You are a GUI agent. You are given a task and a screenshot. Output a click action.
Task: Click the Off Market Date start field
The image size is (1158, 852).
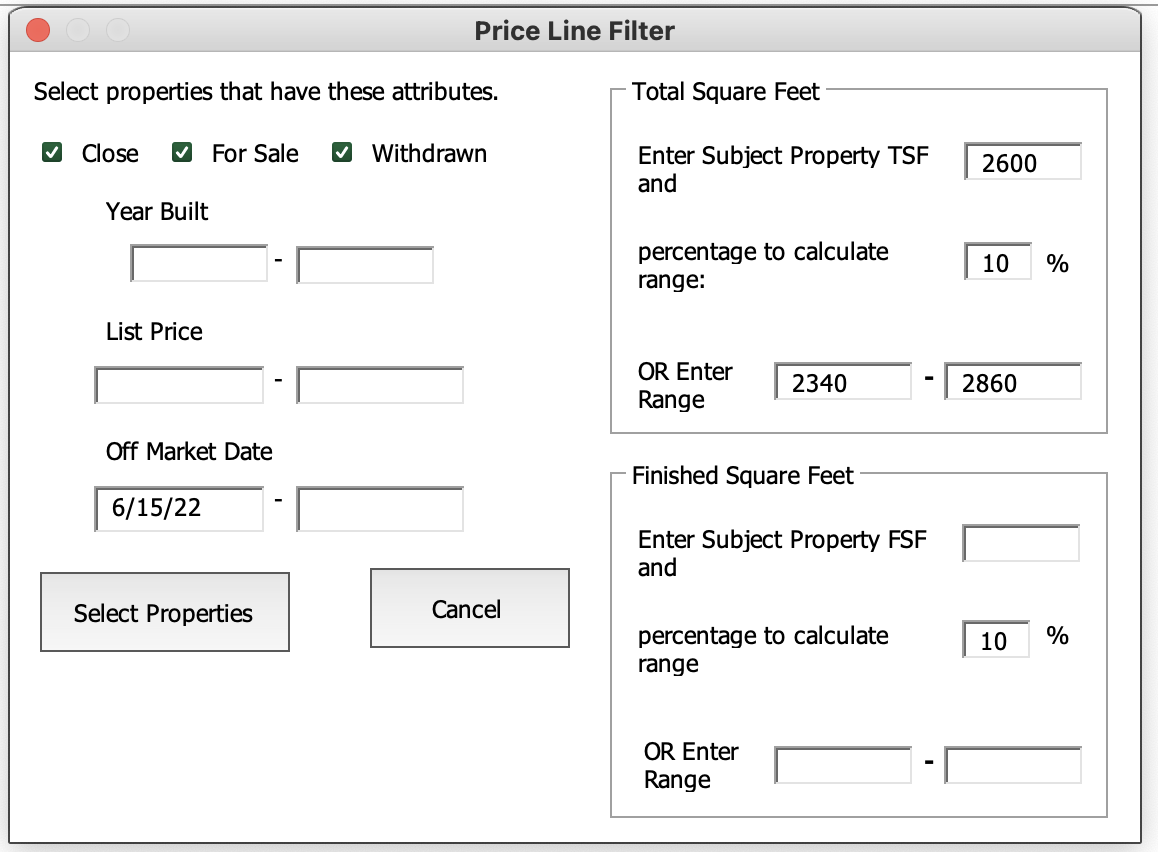tap(180, 508)
